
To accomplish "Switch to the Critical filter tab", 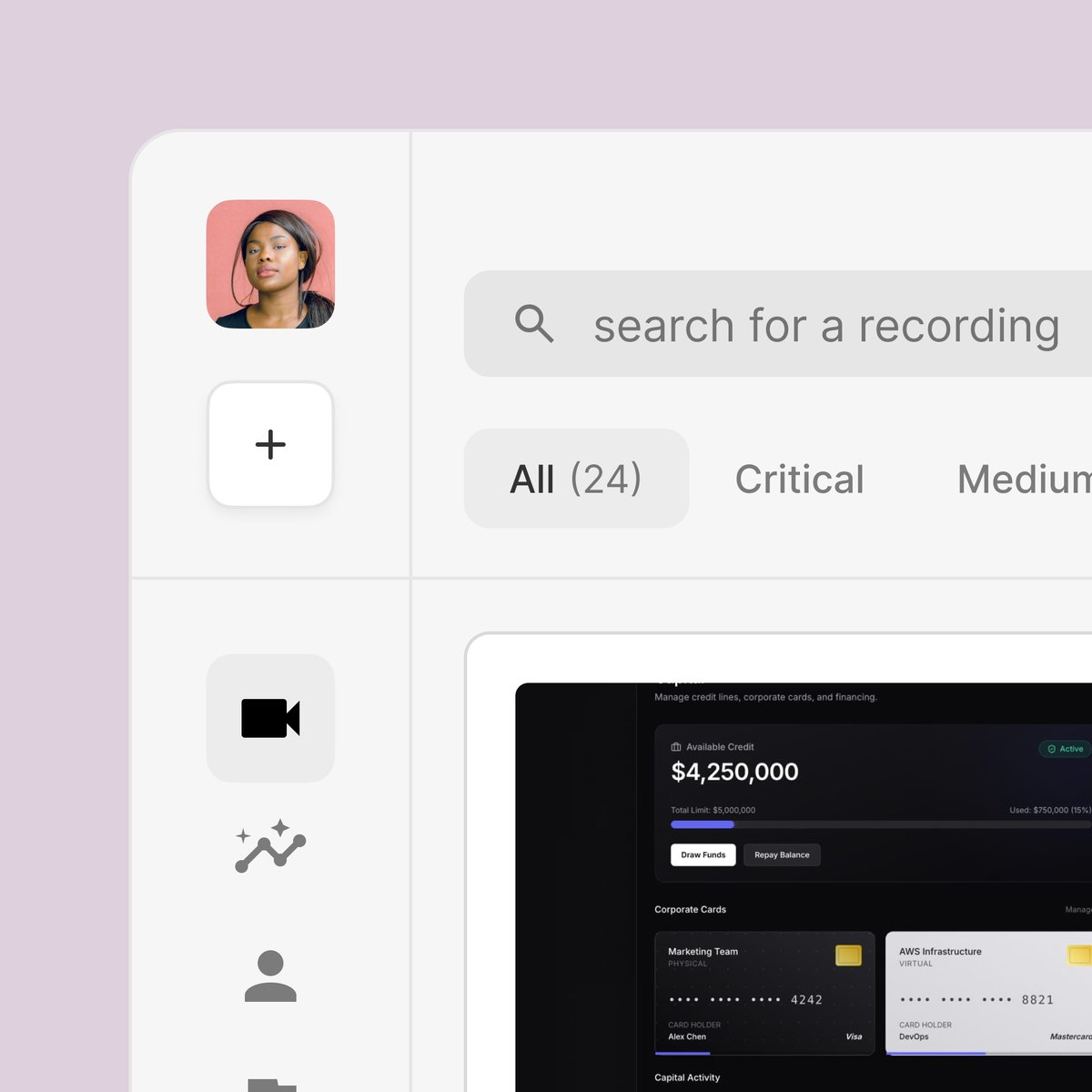I will point(799,480).
